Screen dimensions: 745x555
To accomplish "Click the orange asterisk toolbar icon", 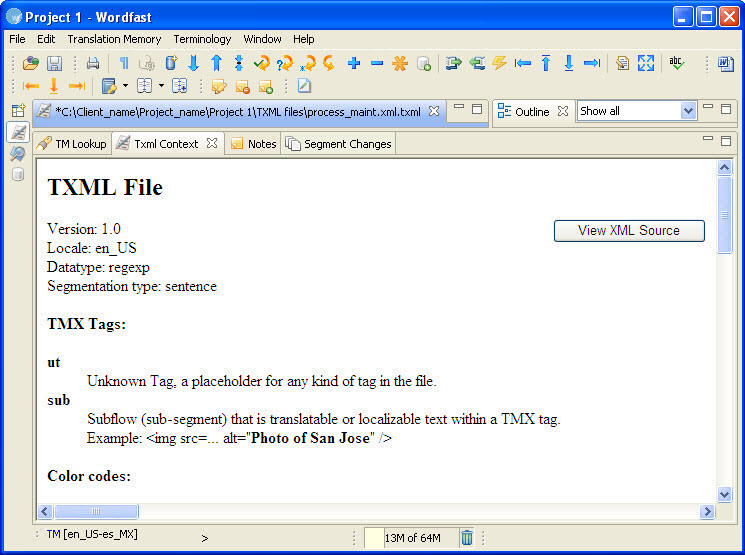I will tap(400, 63).
